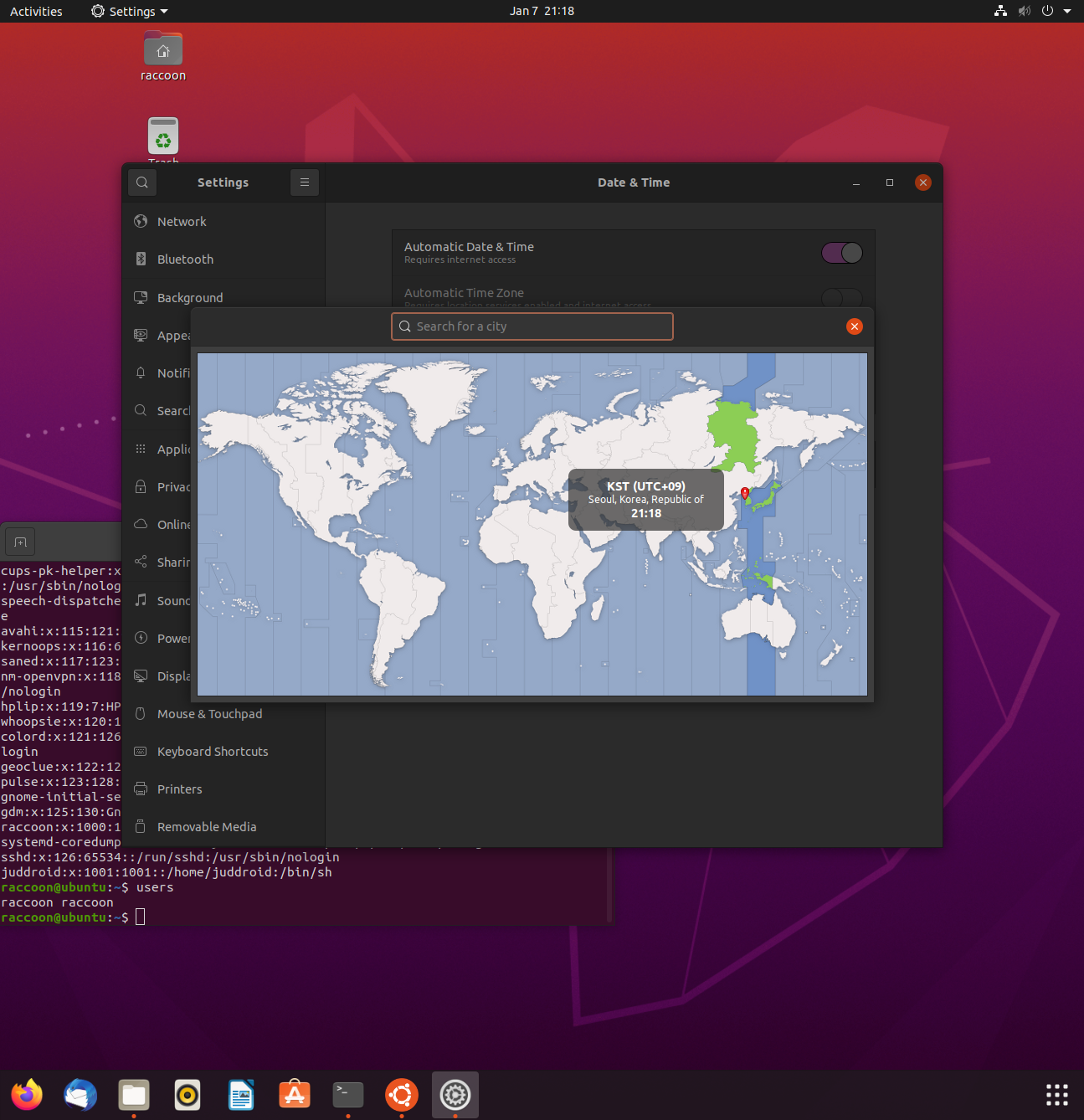1084x1120 pixels.
Task: Click the Power icon in sidebar
Action: [x=141, y=638]
